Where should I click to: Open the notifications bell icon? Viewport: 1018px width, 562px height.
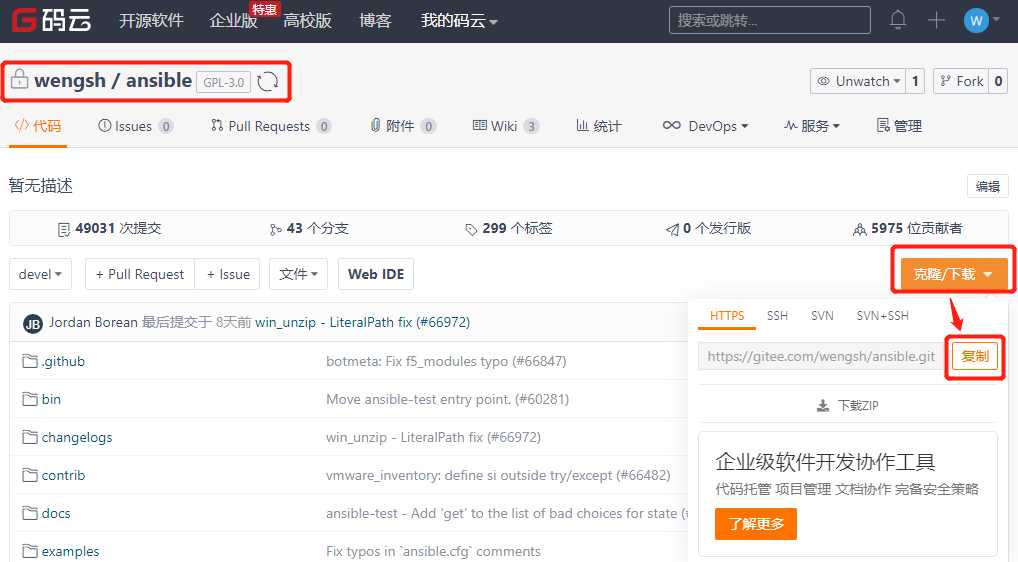point(898,20)
